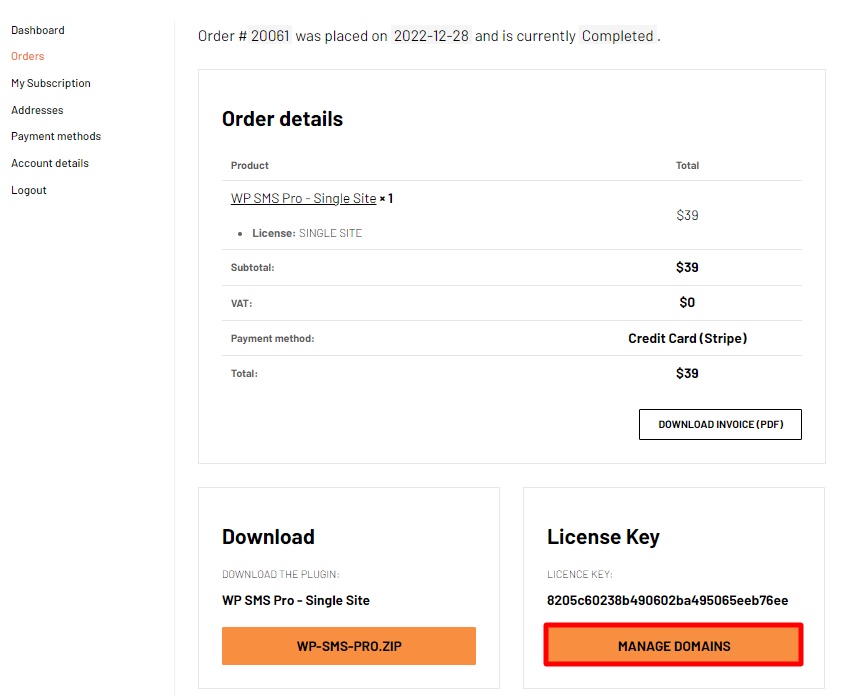Click the order date 2022-12-28
This screenshot has width=853, height=696.
click(x=431, y=36)
